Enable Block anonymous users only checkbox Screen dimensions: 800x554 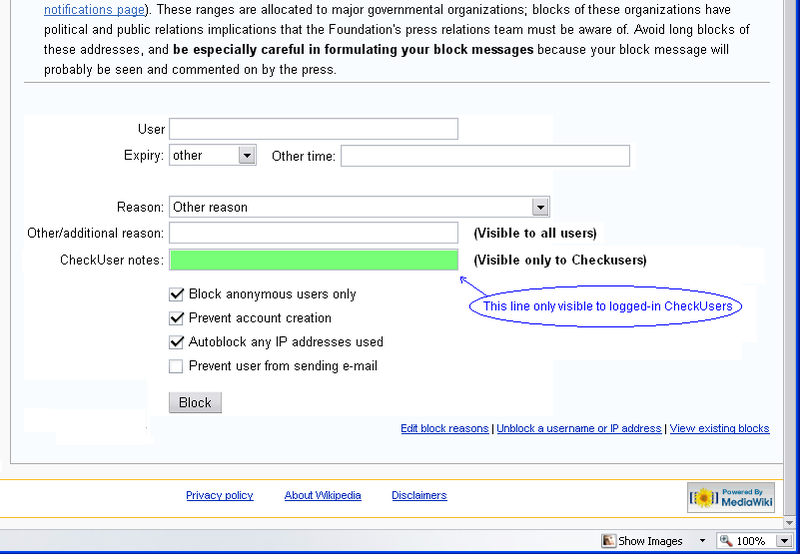[177, 294]
